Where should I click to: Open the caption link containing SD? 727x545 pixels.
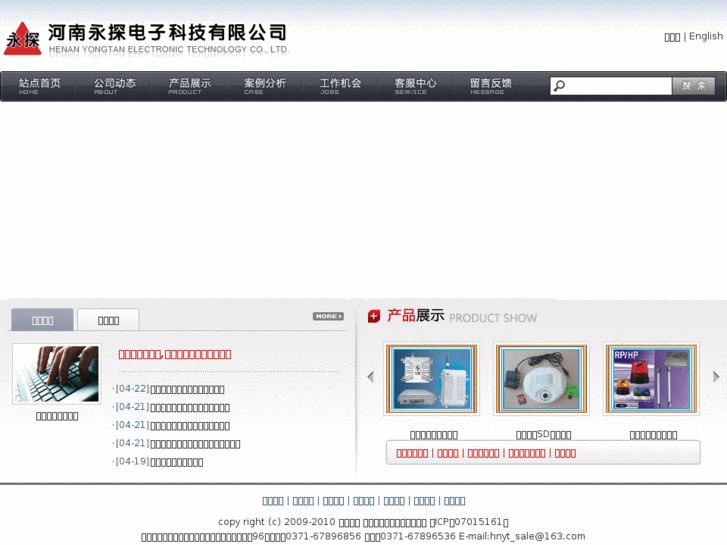(x=543, y=435)
